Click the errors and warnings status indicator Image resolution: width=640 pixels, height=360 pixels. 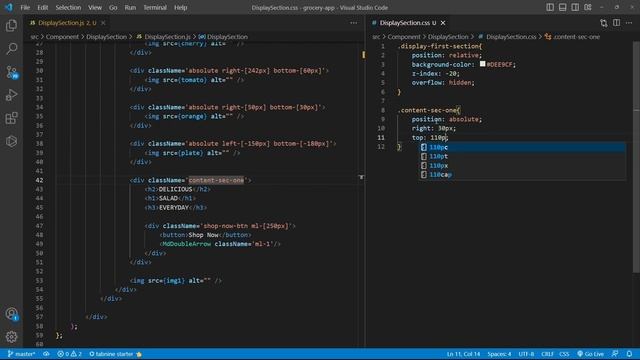coord(69,354)
